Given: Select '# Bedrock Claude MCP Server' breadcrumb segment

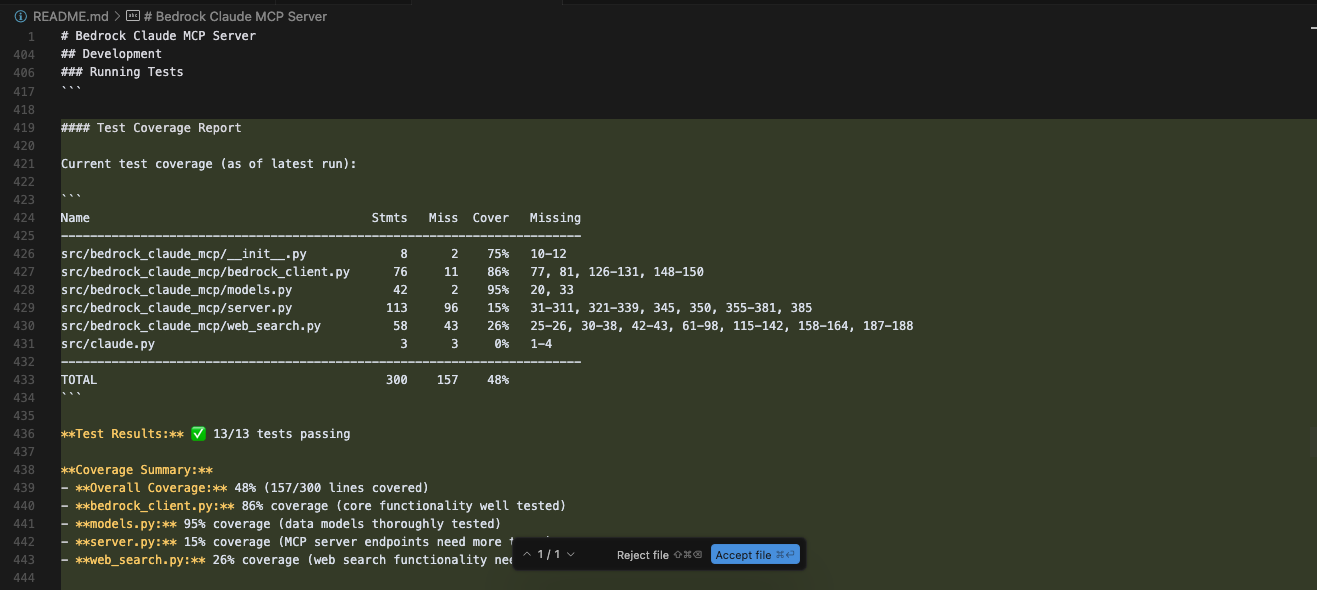Looking at the screenshot, I should coord(235,16).
